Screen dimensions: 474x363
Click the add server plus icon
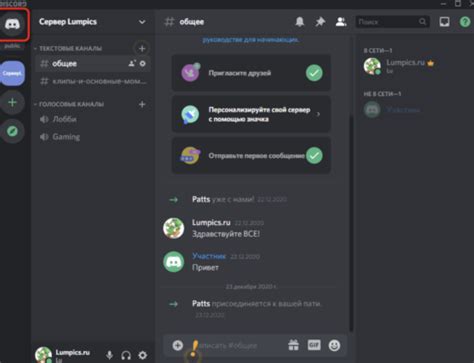(12, 102)
